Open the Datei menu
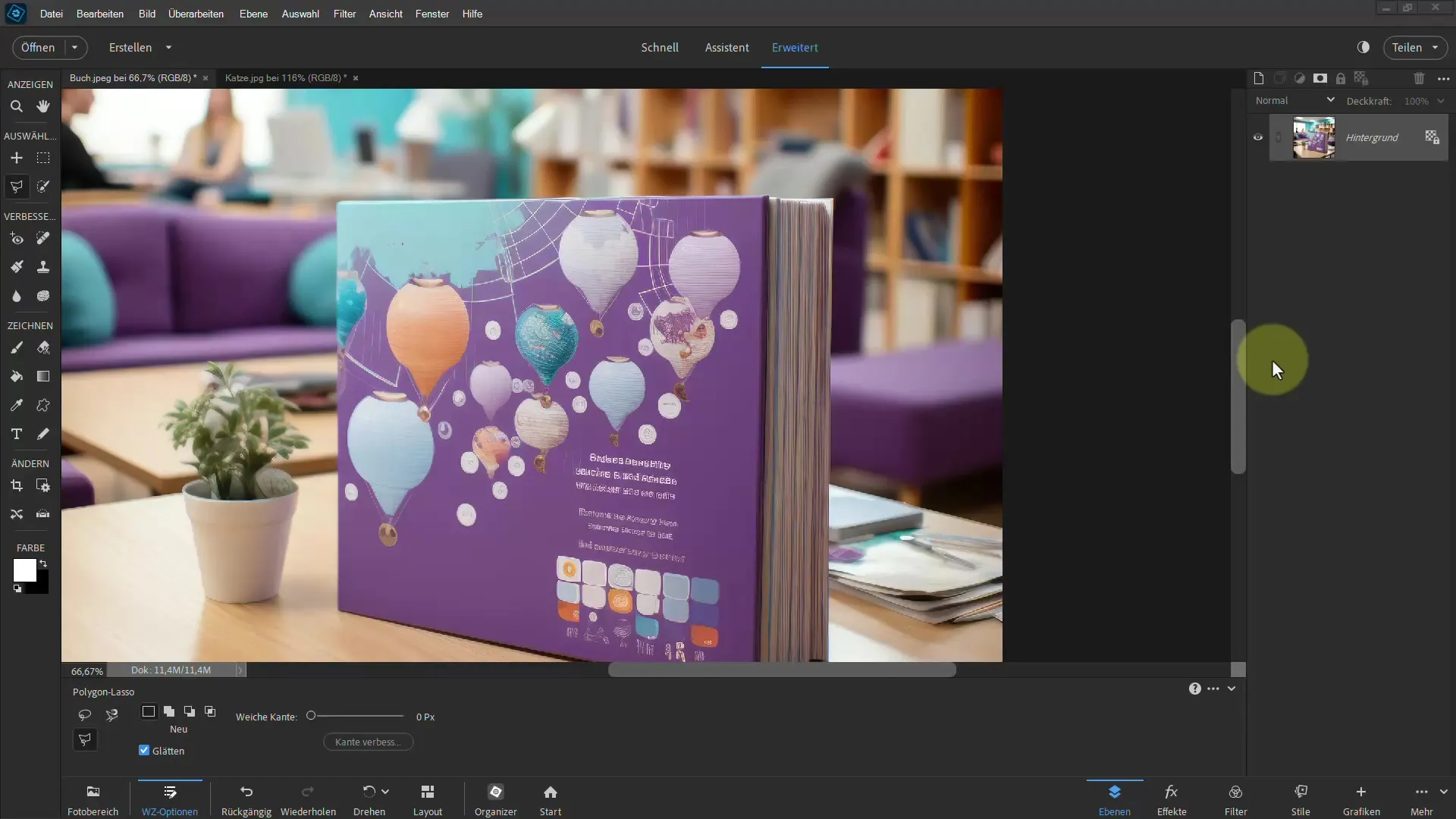The image size is (1456, 819). coord(52,14)
